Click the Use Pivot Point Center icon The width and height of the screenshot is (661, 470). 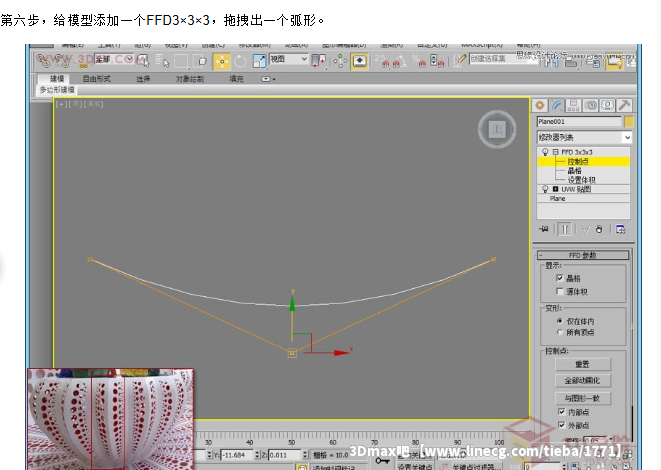tap(319, 61)
